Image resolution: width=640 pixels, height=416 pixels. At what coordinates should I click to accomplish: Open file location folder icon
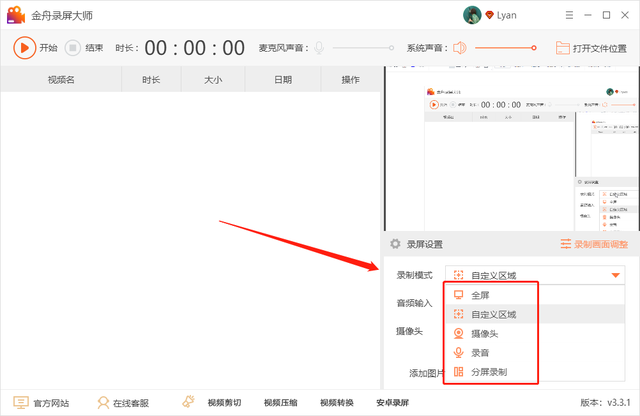562,48
